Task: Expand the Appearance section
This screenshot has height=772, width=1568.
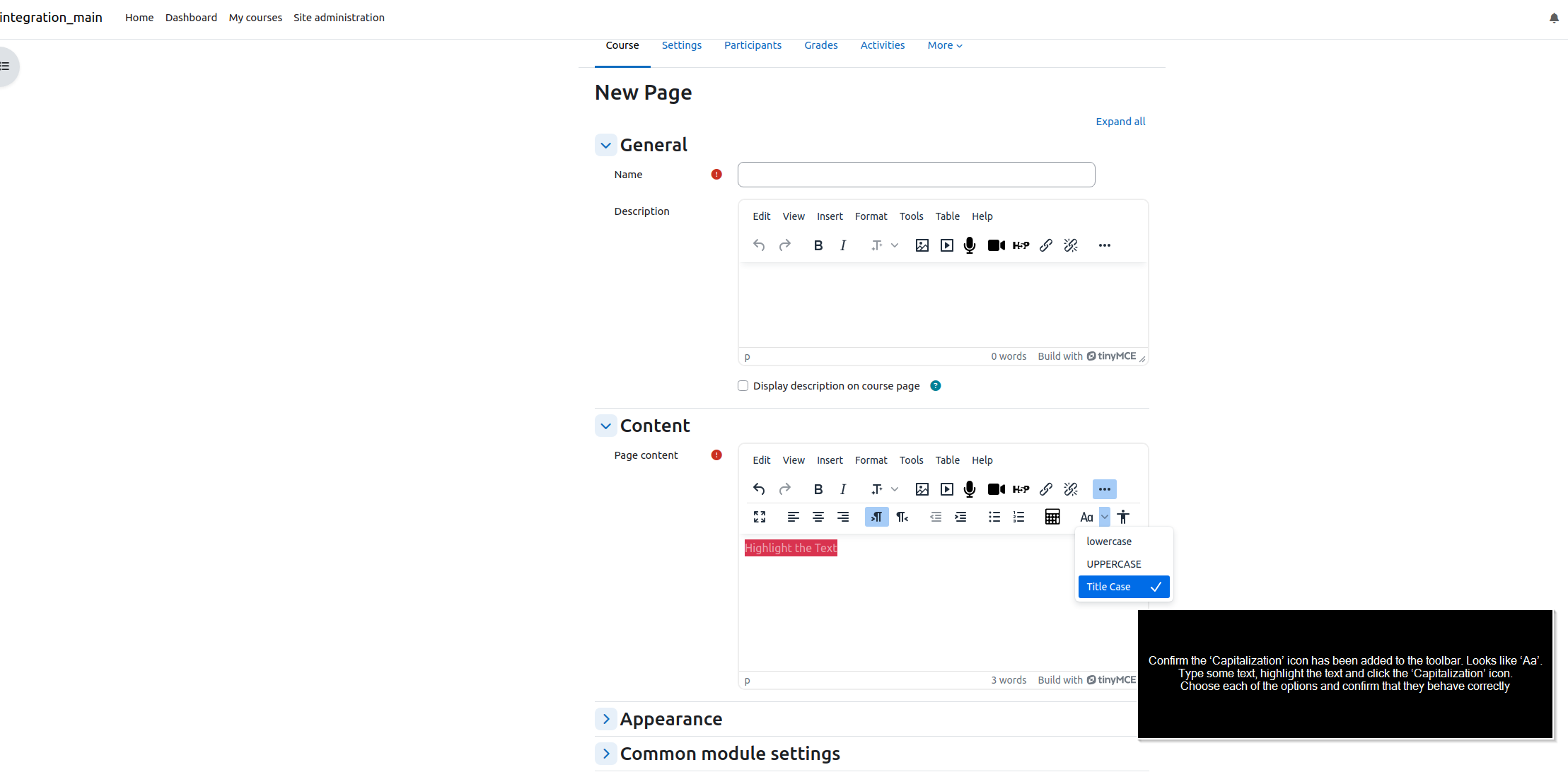Action: 606,719
